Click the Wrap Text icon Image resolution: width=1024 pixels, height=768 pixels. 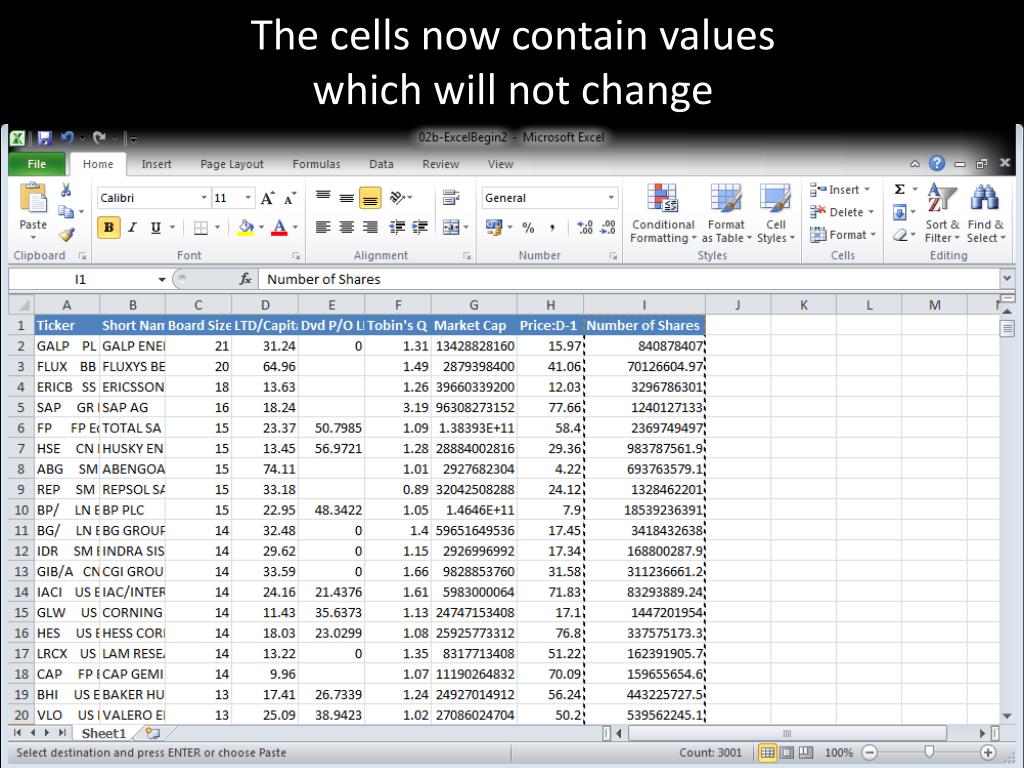point(451,197)
